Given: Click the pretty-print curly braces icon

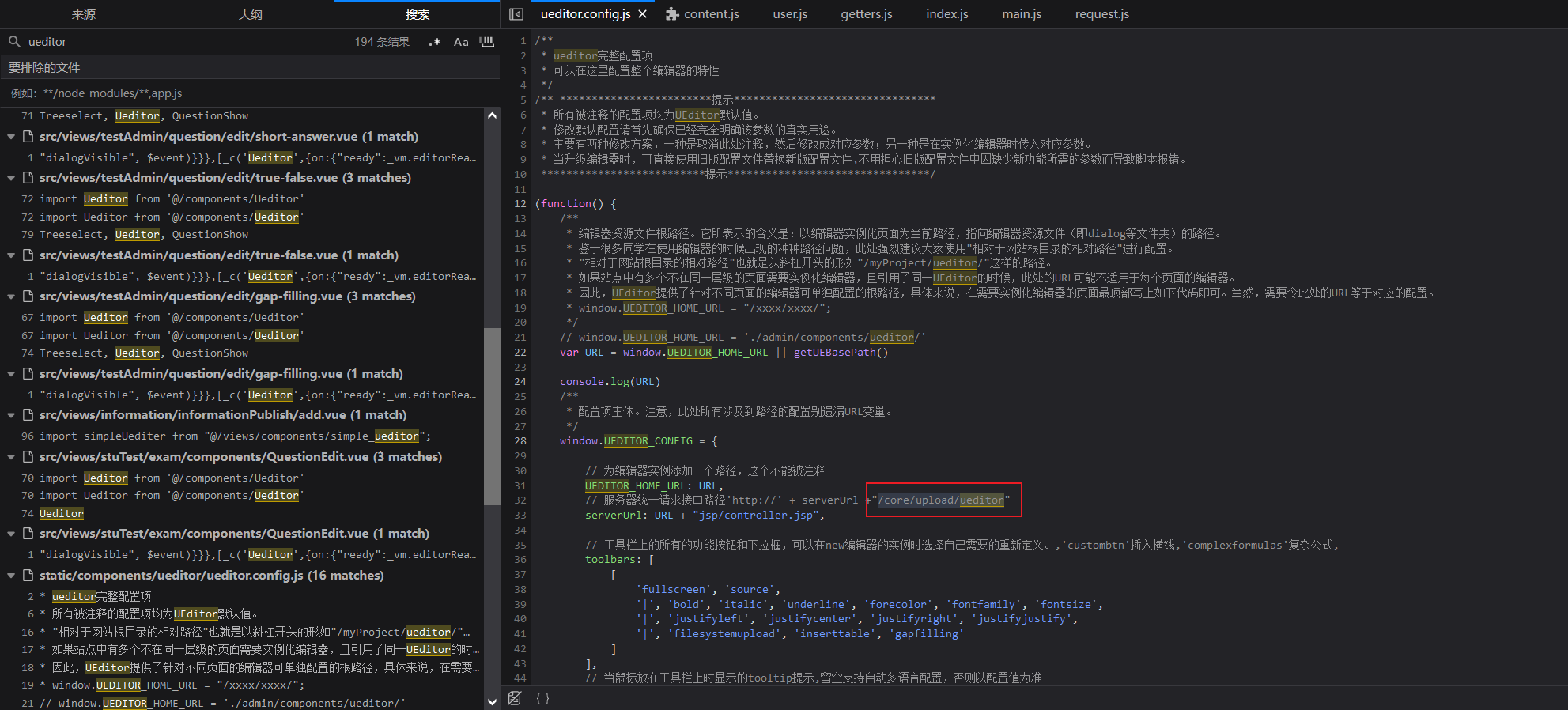Looking at the screenshot, I should point(542,698).
